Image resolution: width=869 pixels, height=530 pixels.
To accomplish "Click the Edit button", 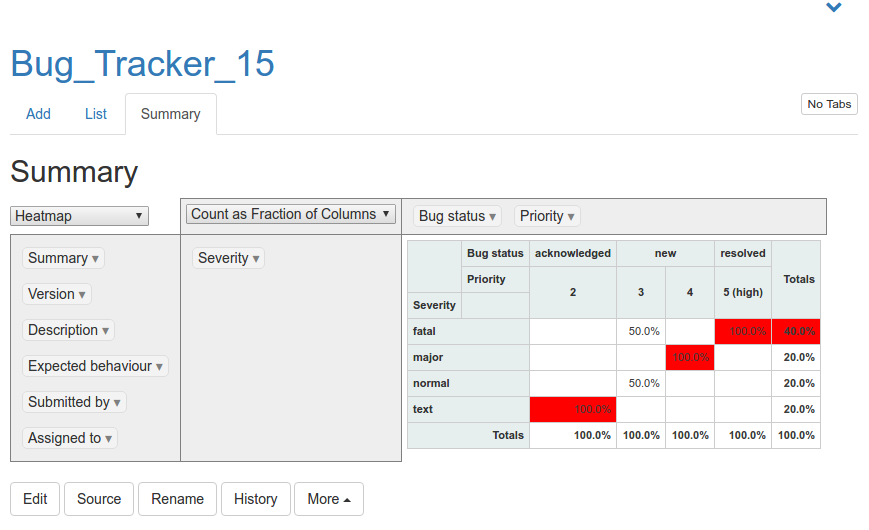I will tap(35, 499).
